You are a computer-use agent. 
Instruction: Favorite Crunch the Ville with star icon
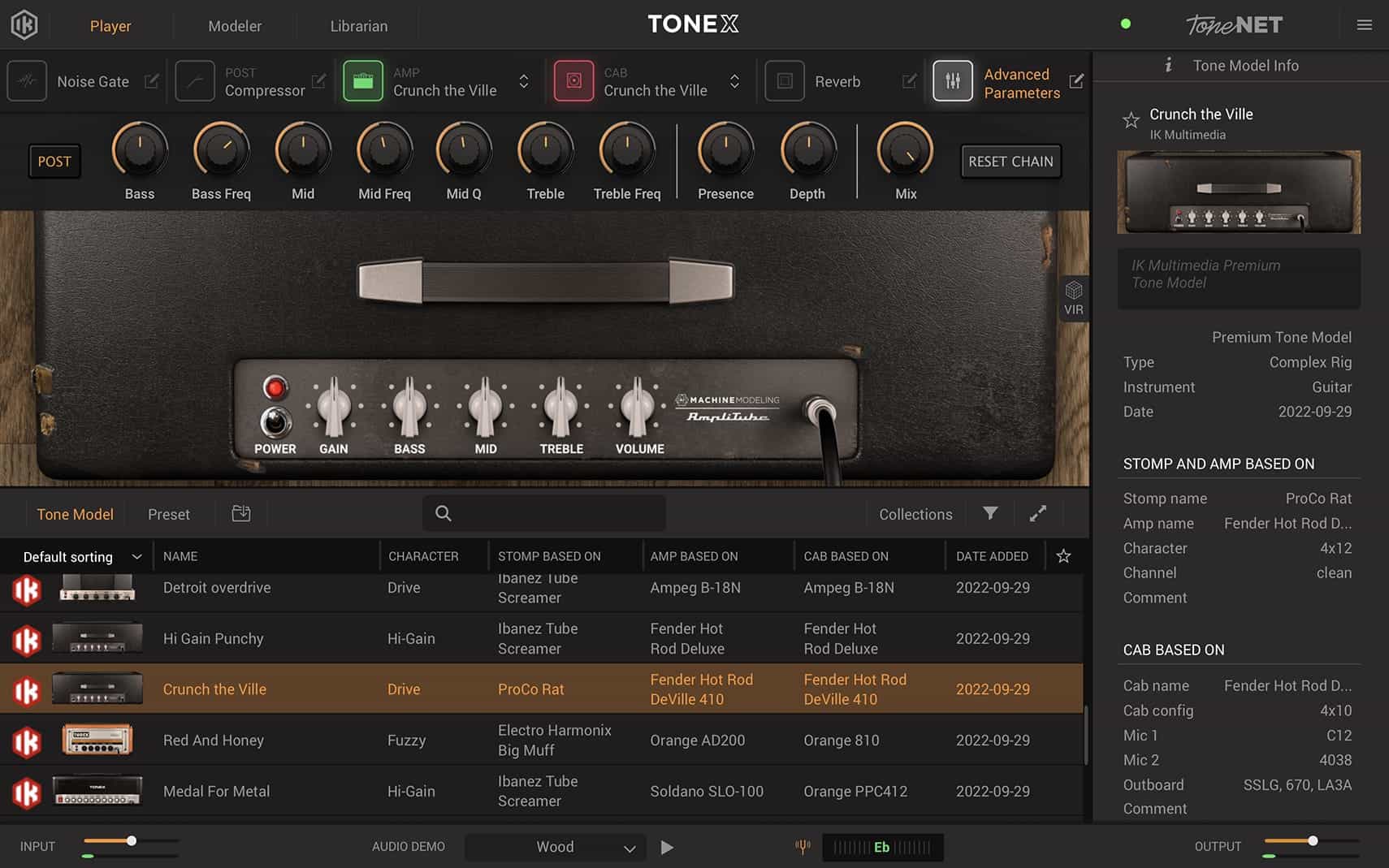(x=1131, y=121)
